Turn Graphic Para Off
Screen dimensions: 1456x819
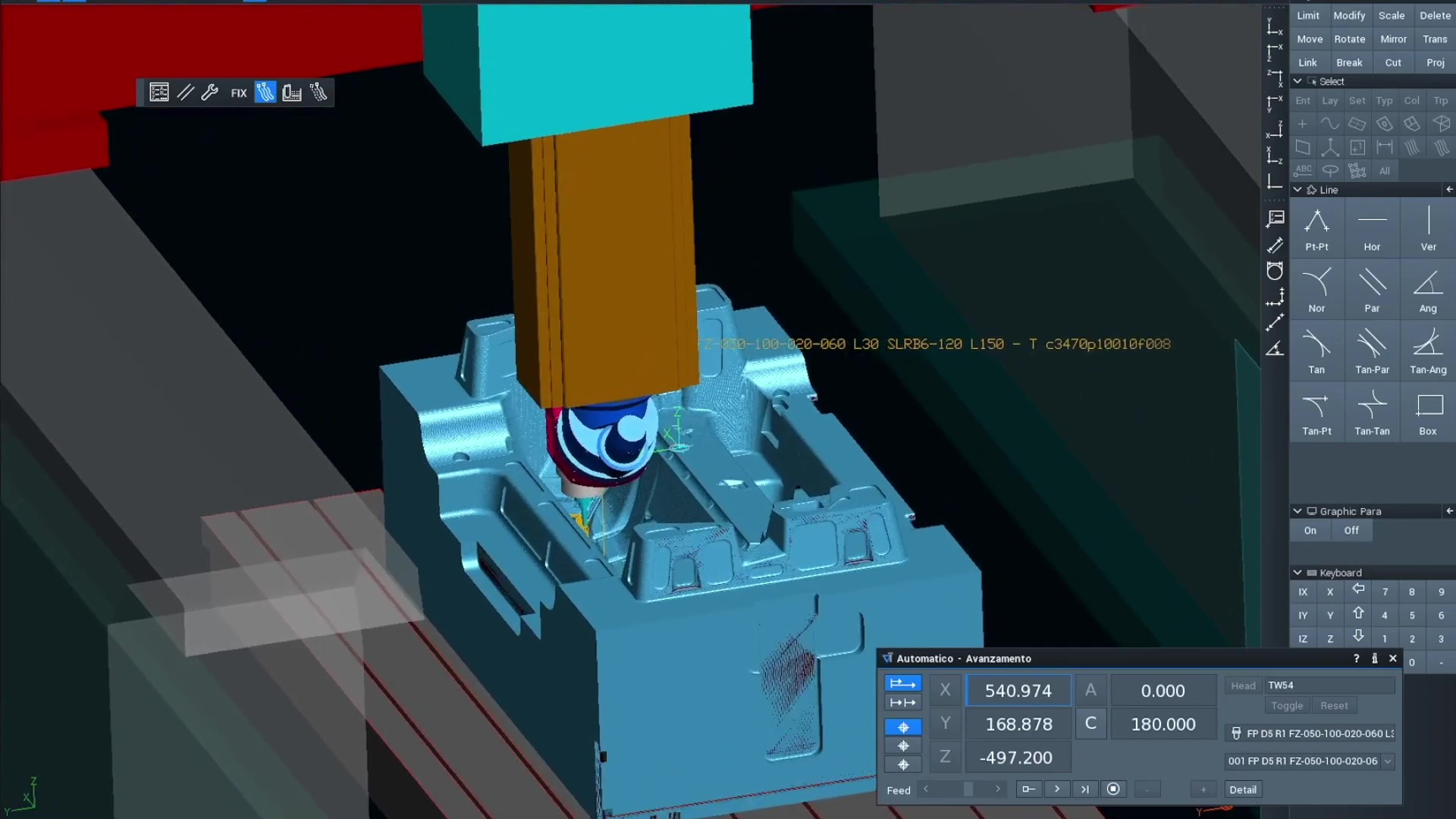tap(1351, 531)
